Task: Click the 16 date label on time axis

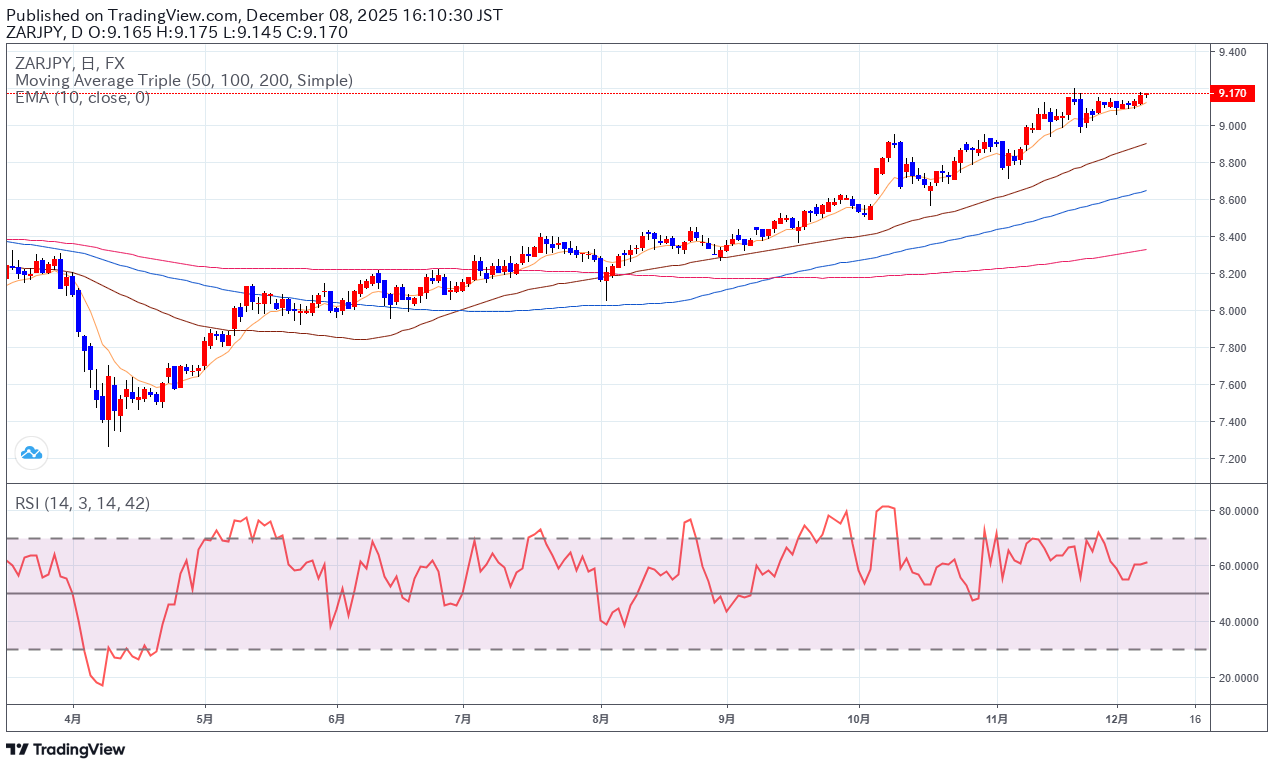Action: 1195,719
